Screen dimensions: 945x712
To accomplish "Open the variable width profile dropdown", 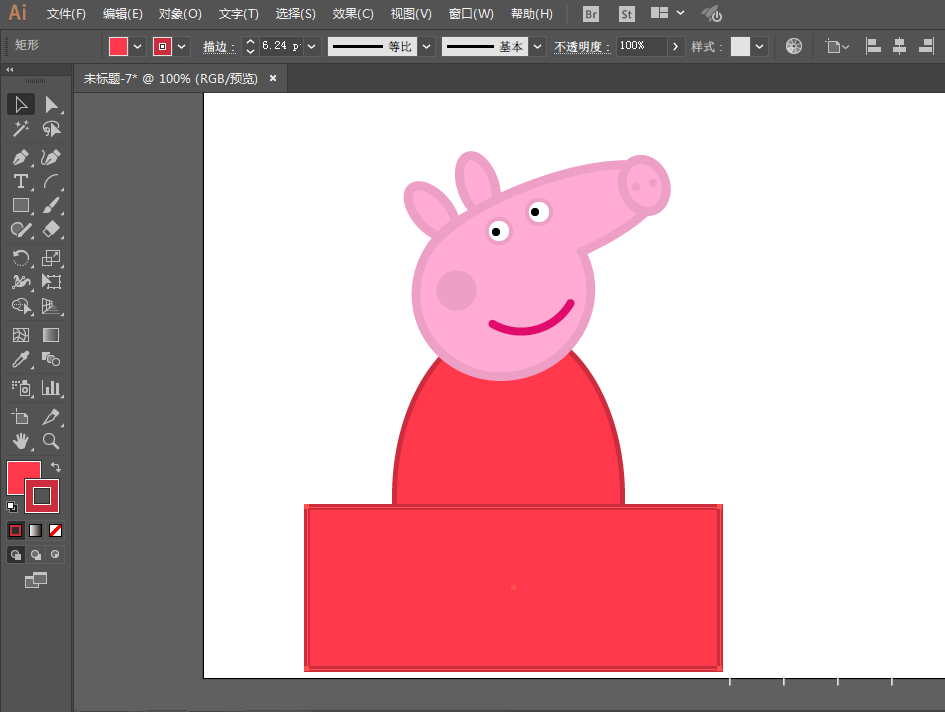I will 426,46.
